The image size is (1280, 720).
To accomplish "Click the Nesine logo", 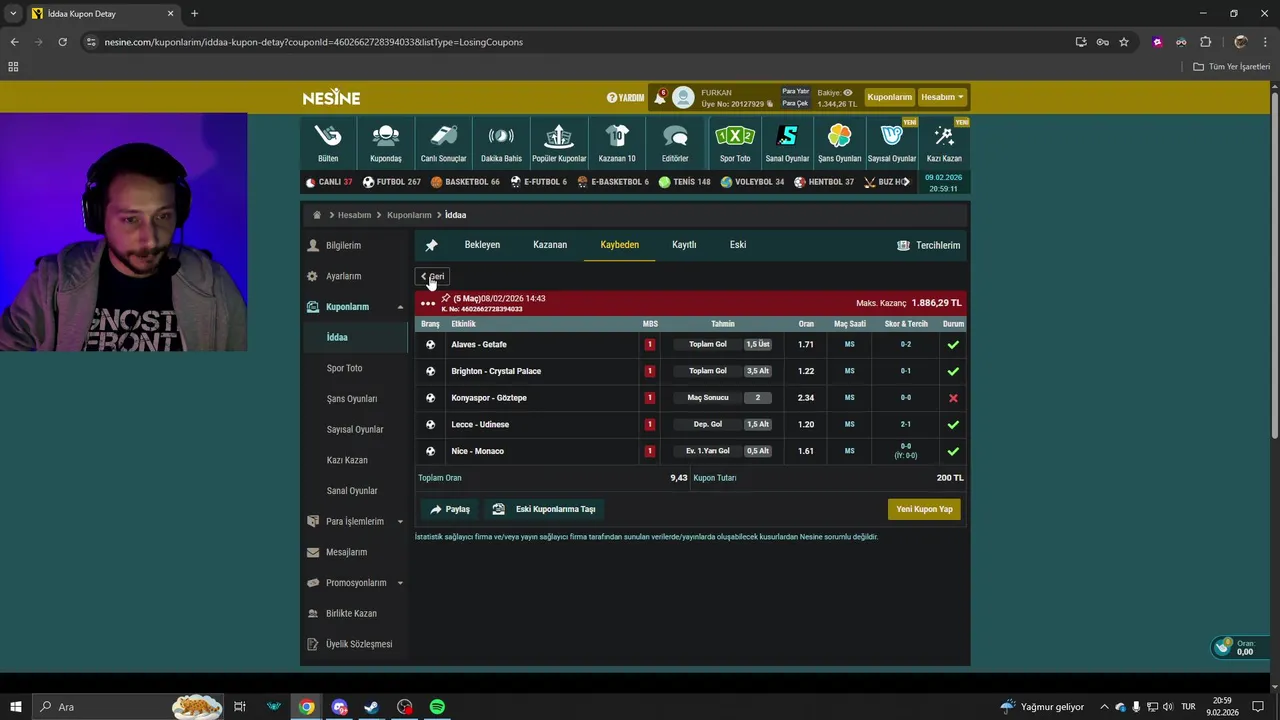I will point(331,97).
